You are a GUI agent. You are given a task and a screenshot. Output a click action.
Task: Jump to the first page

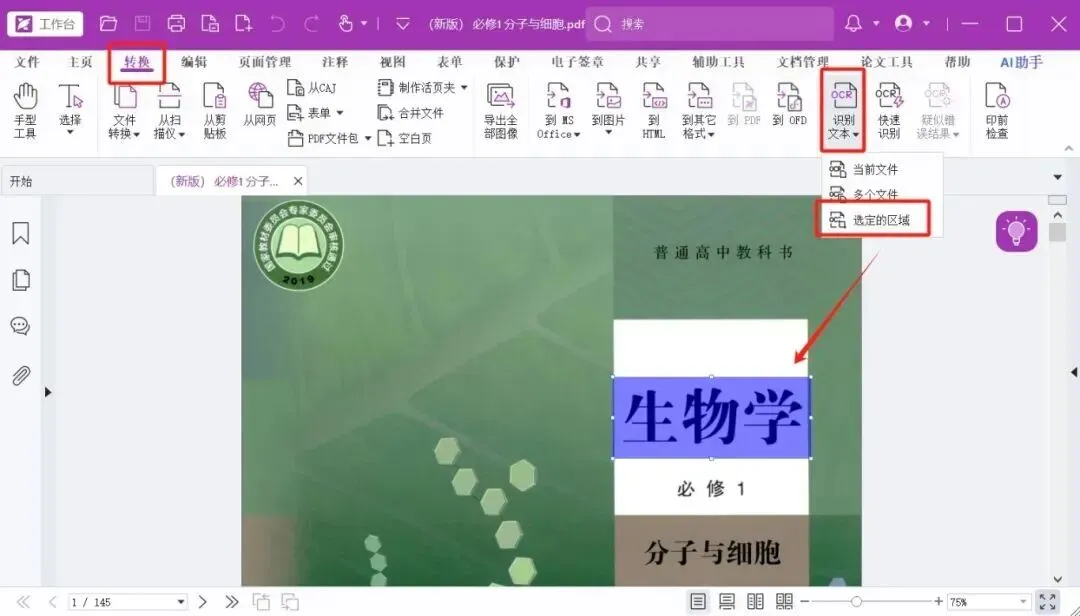(23, 602)
